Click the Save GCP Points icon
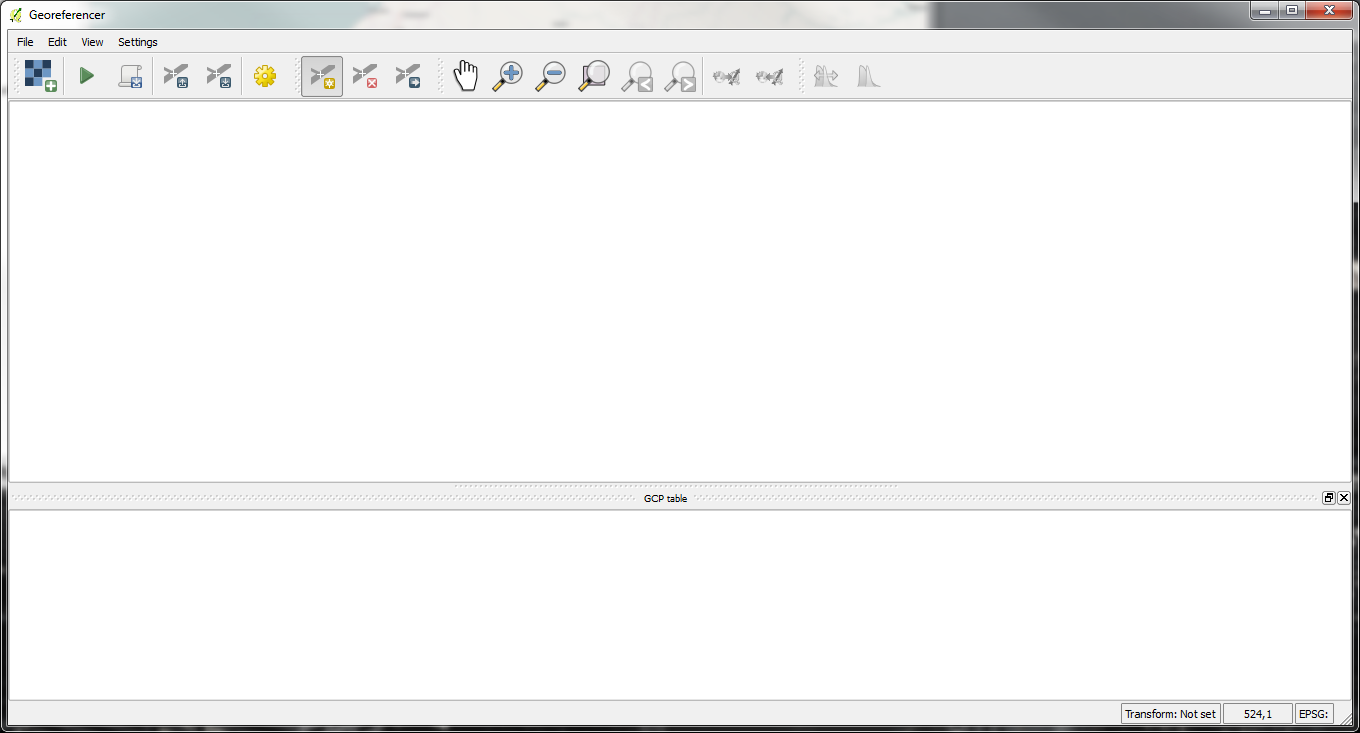Screen dimensions: 1360x733 click(x=219, y=76)
